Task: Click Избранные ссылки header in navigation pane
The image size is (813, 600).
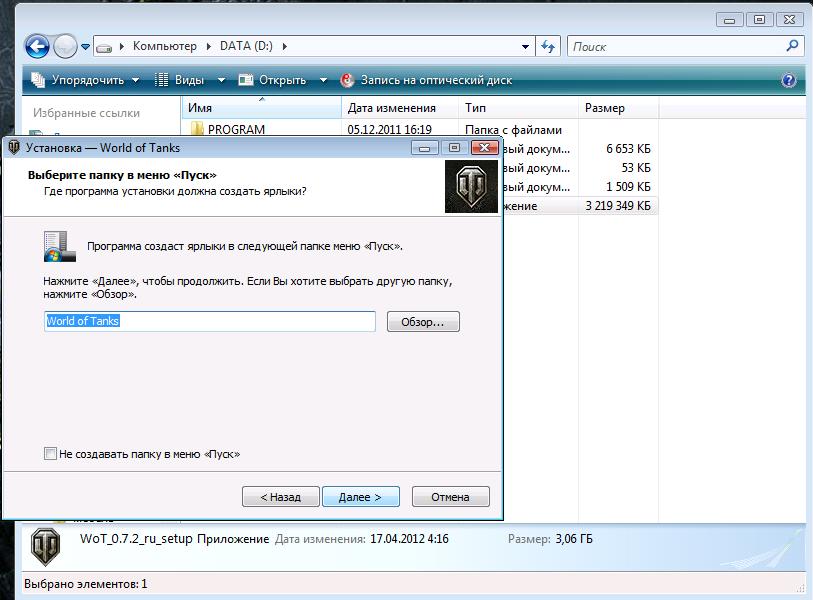Action: 87,113
